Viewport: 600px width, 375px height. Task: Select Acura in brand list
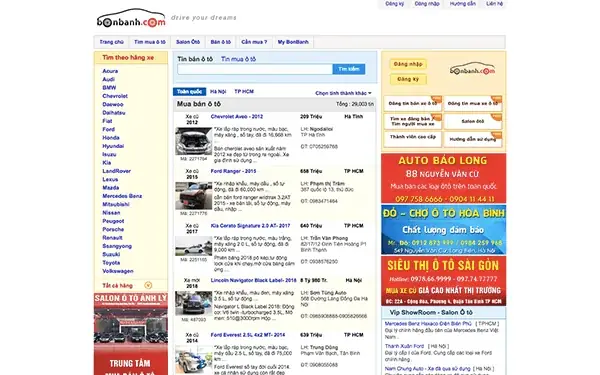(110, 71)
